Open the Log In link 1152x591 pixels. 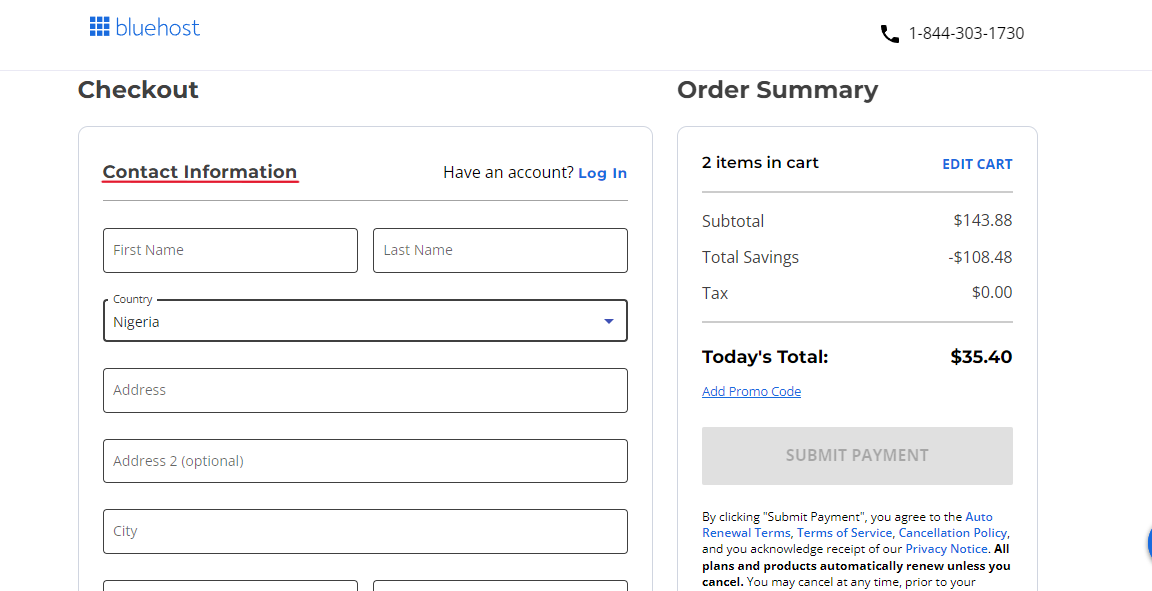click(602, 173)
